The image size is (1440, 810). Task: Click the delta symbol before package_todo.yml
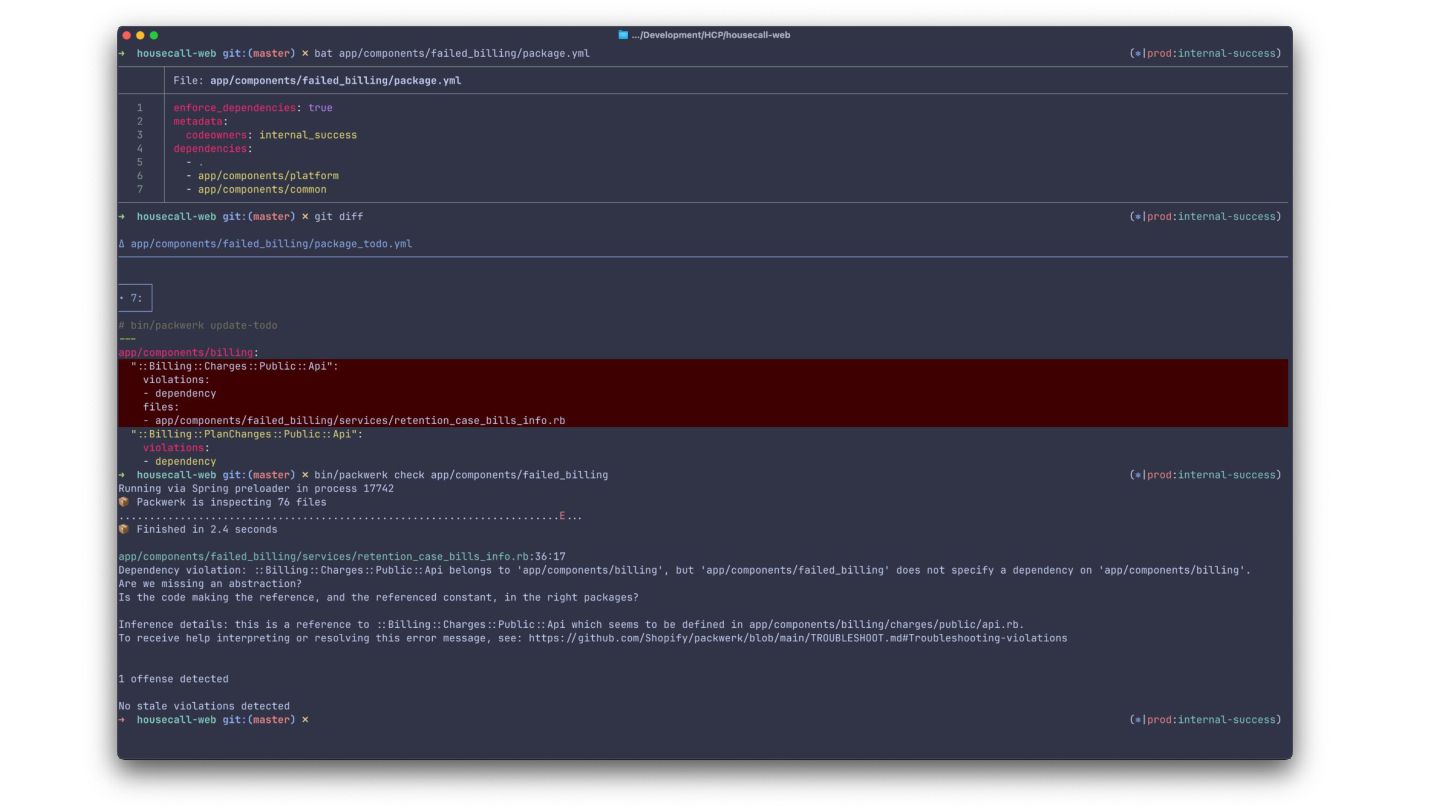[x=121, y=244]
